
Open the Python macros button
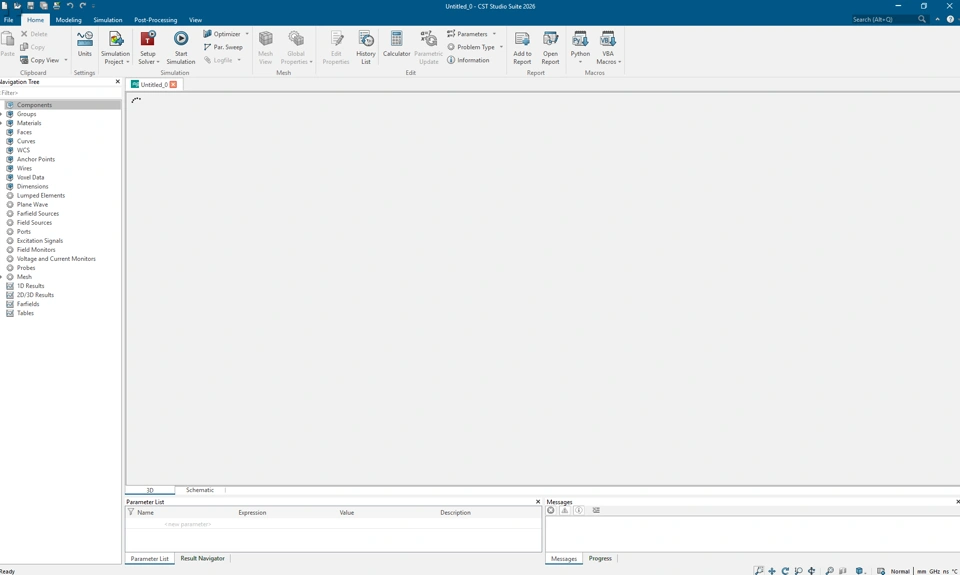point(580,47)
